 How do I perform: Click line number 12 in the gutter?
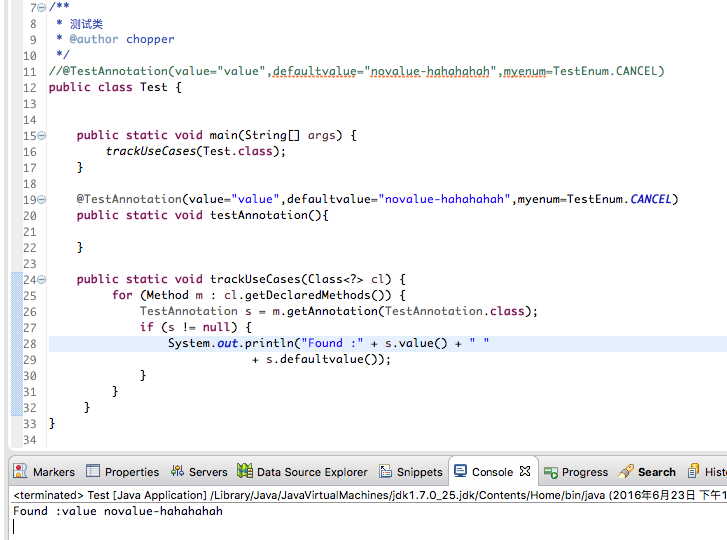pyautogui.click(x=30, y=88)
